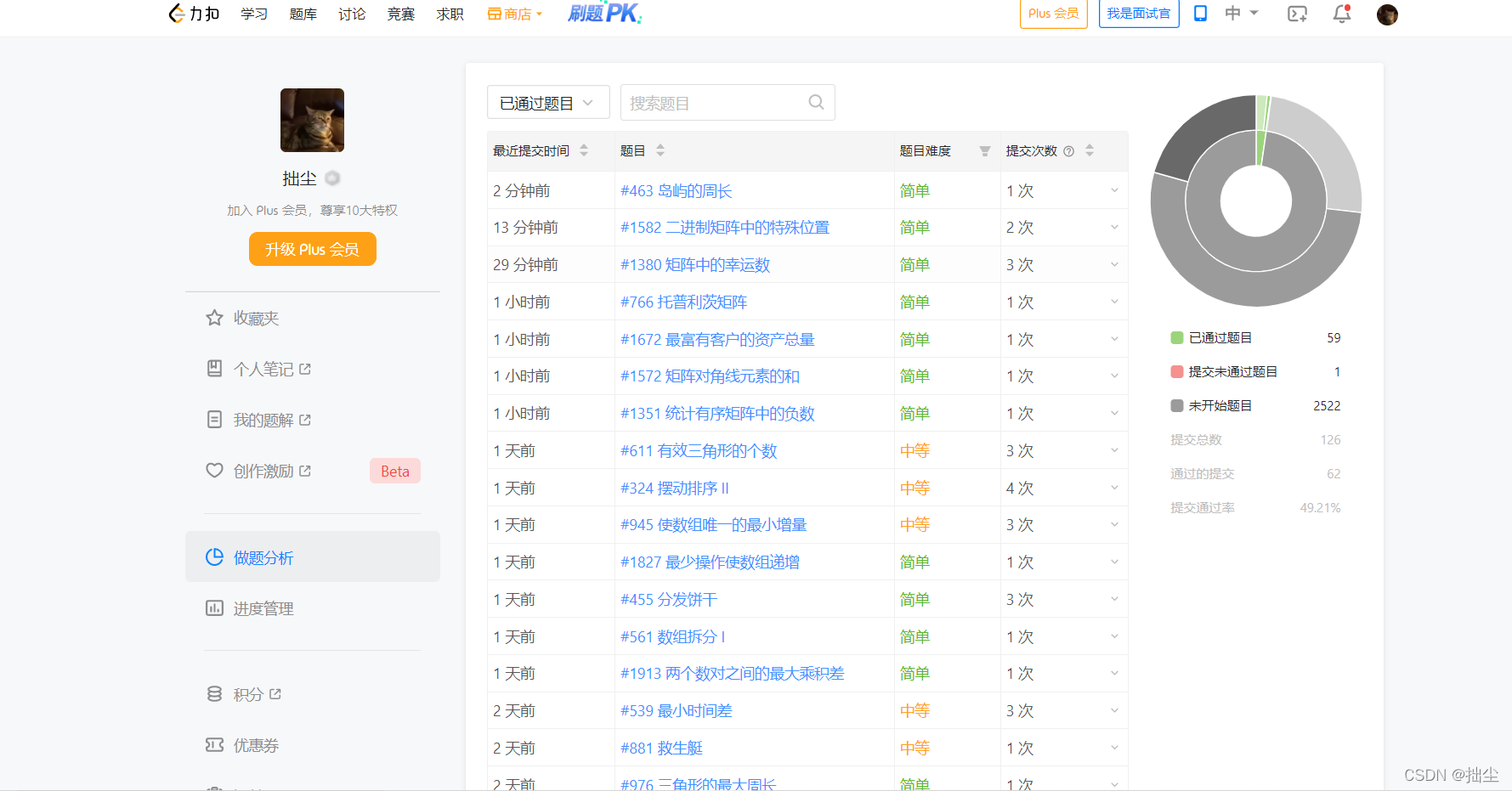This screenshot has width=1512, height=791.
Task: Open the 已通过题目 filter dropdown
Action: (548, 102)
